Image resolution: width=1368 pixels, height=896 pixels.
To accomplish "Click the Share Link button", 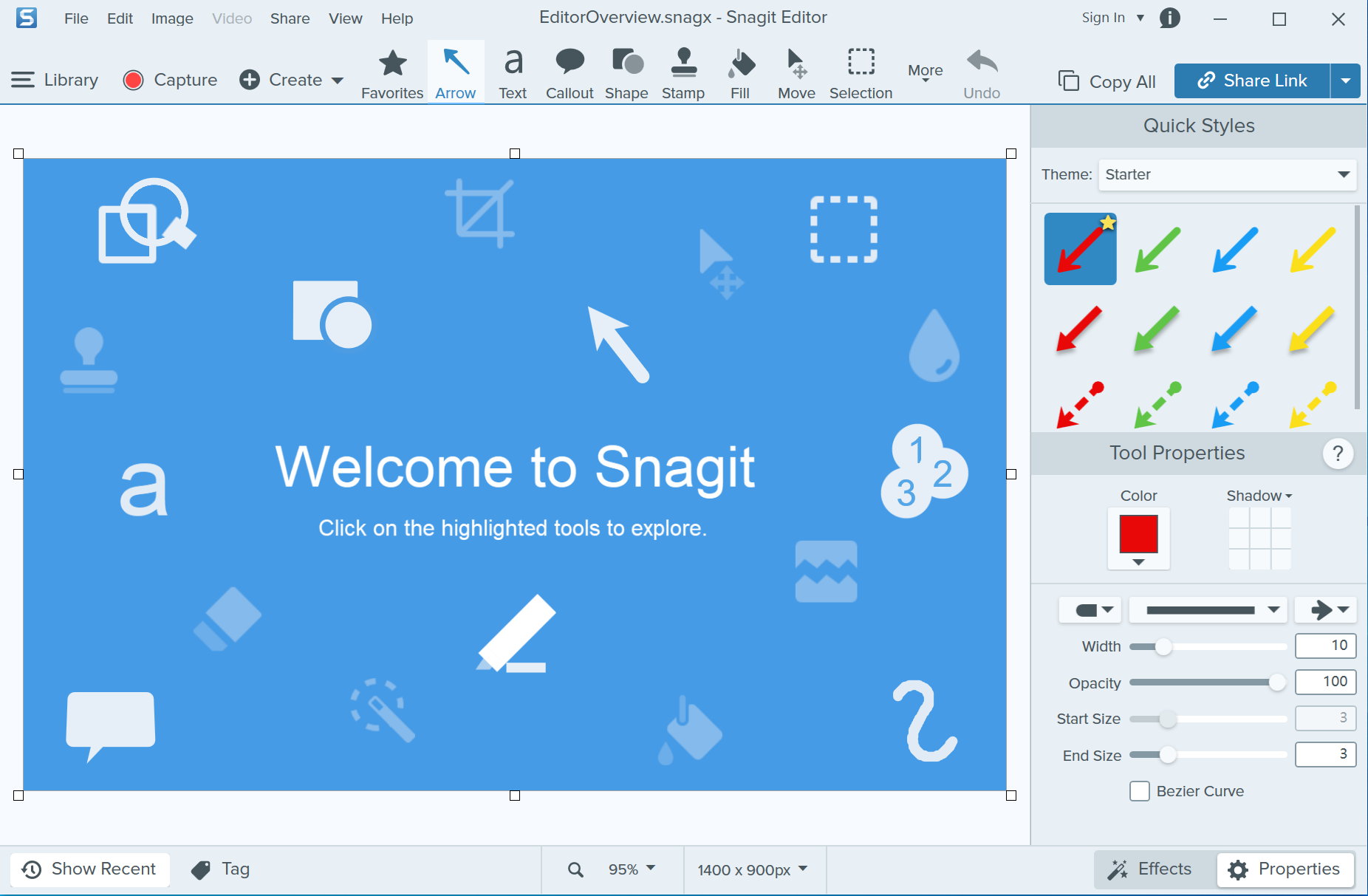I will [x=1253, y=81].
